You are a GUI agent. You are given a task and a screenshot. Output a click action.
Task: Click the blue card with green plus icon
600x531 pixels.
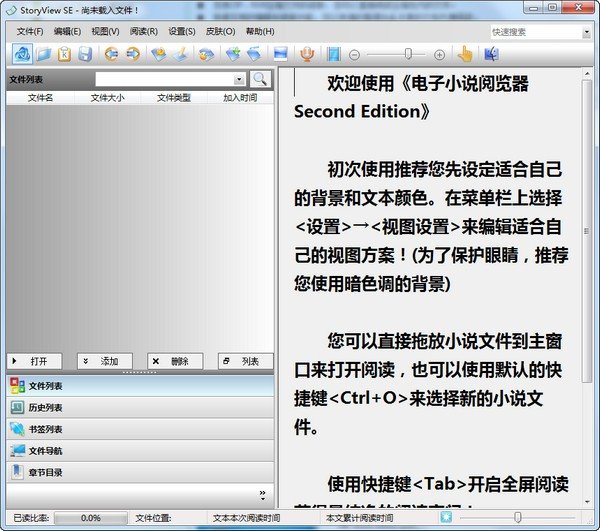(x=233, y=54)
